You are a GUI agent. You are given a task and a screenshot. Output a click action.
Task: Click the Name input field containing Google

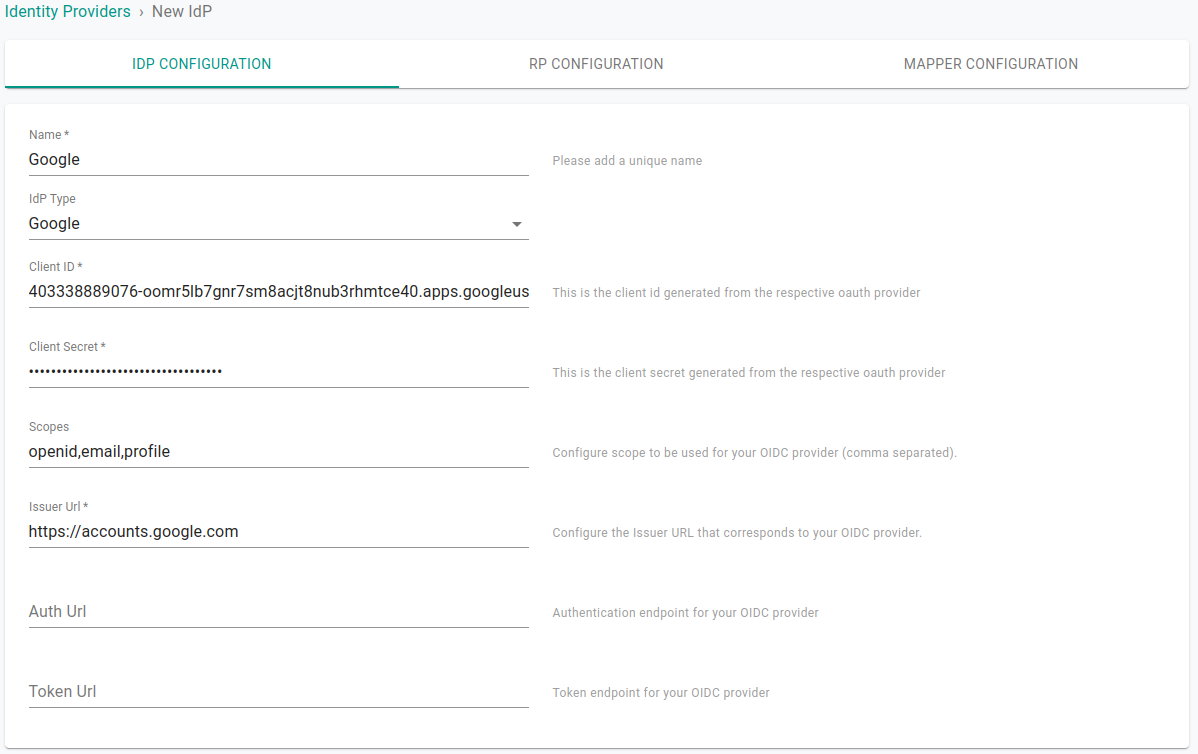click(278, 160)
